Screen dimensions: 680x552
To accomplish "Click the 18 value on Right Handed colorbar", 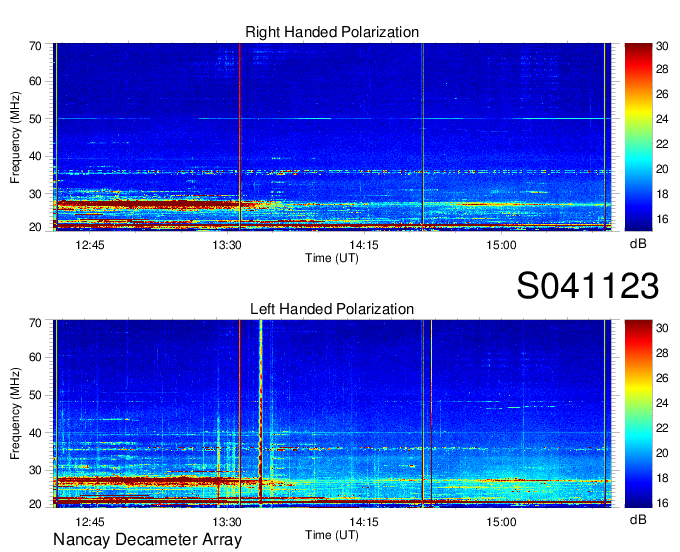I will 662,194.
